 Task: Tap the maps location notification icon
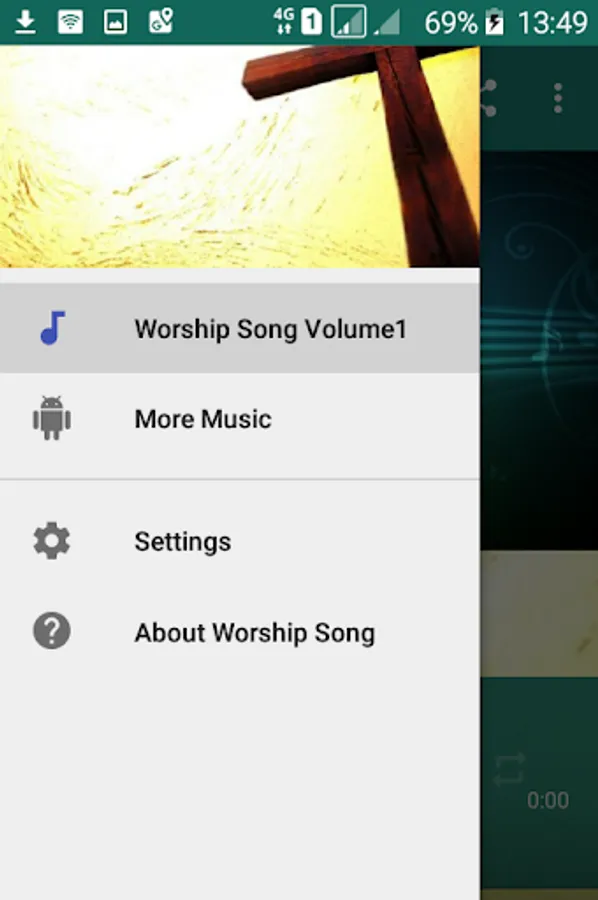pyautogui.click(x=161, y=21)
